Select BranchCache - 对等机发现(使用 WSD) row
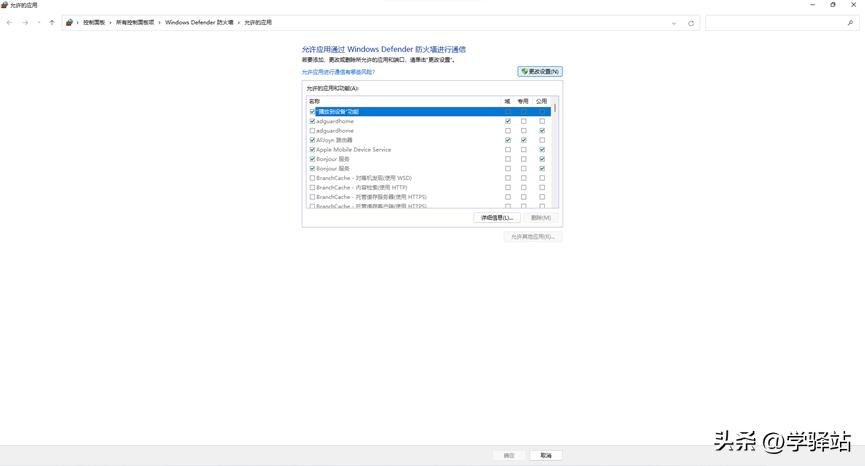865x466 pixels. pyautogui.click(x=429, y=178)
